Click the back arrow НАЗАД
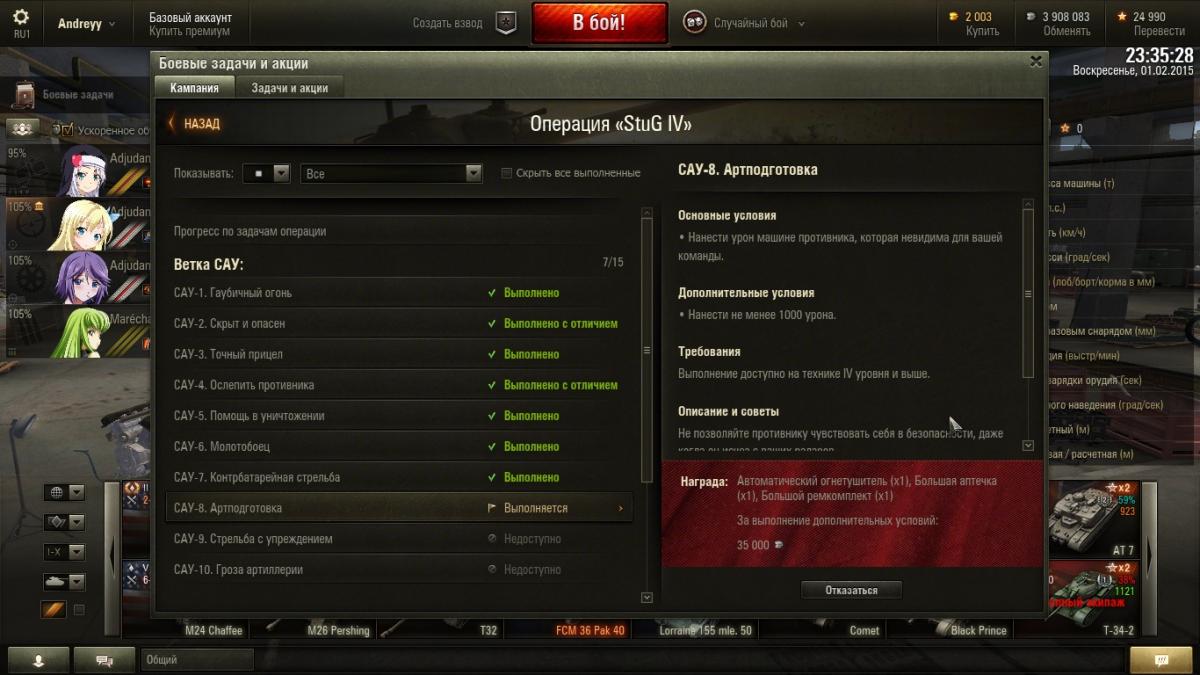This screenshot has height=675, width=1200. click(194, 124)
